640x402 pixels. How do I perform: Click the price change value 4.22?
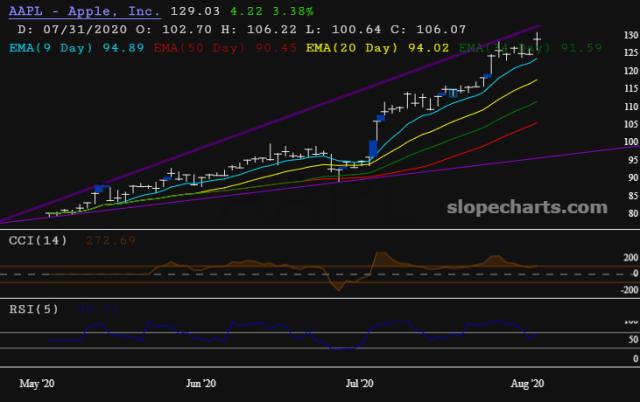pos(246,11)
